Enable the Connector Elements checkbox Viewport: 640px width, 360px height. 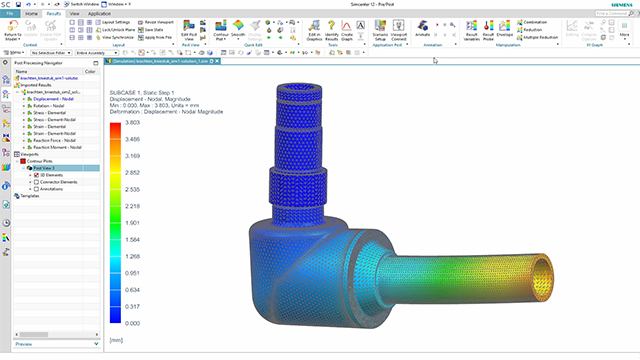pyautogui.click(x=36, y=182)
